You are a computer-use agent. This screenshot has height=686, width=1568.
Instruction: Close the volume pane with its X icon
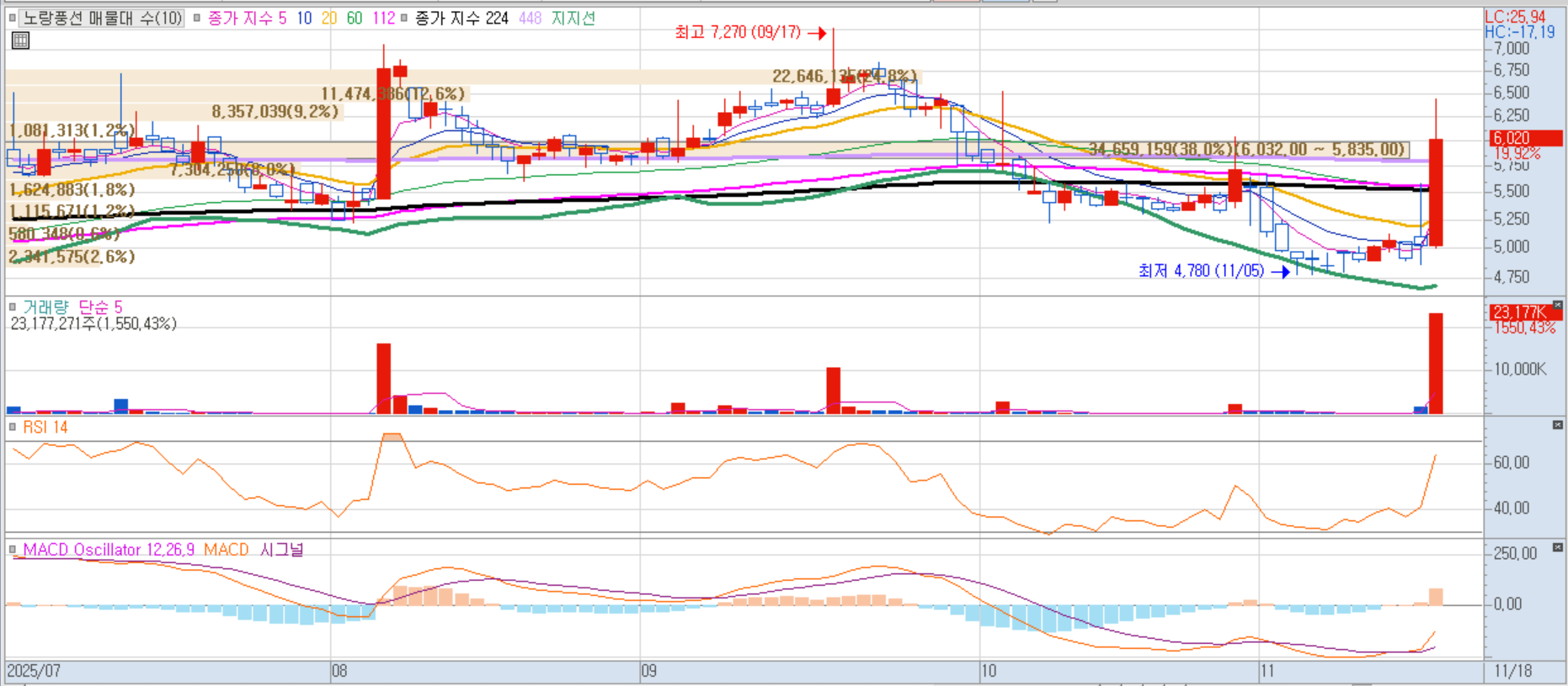[x=1558, y=306]
